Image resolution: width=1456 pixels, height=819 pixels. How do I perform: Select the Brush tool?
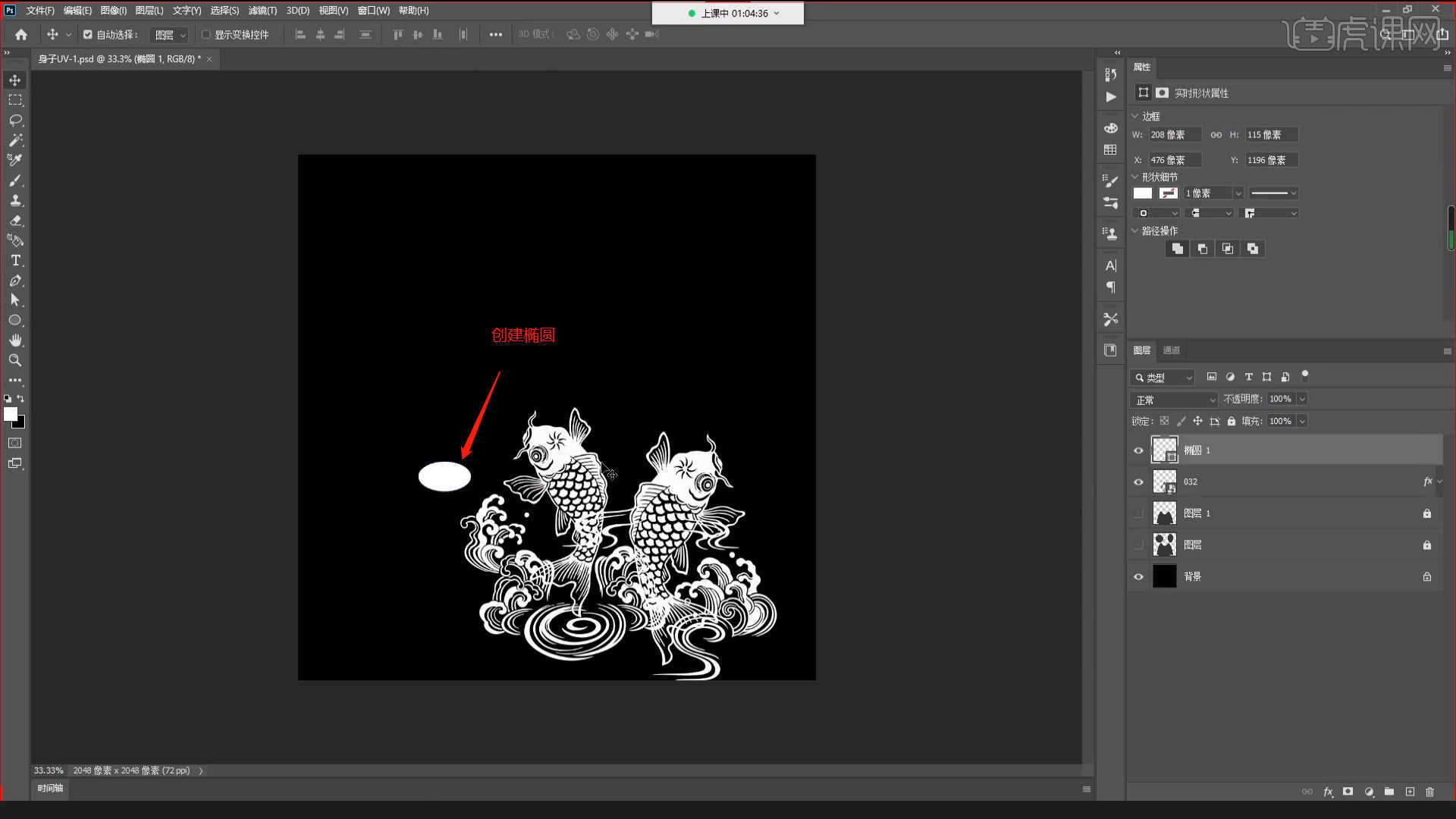click(x=15, y=180)
